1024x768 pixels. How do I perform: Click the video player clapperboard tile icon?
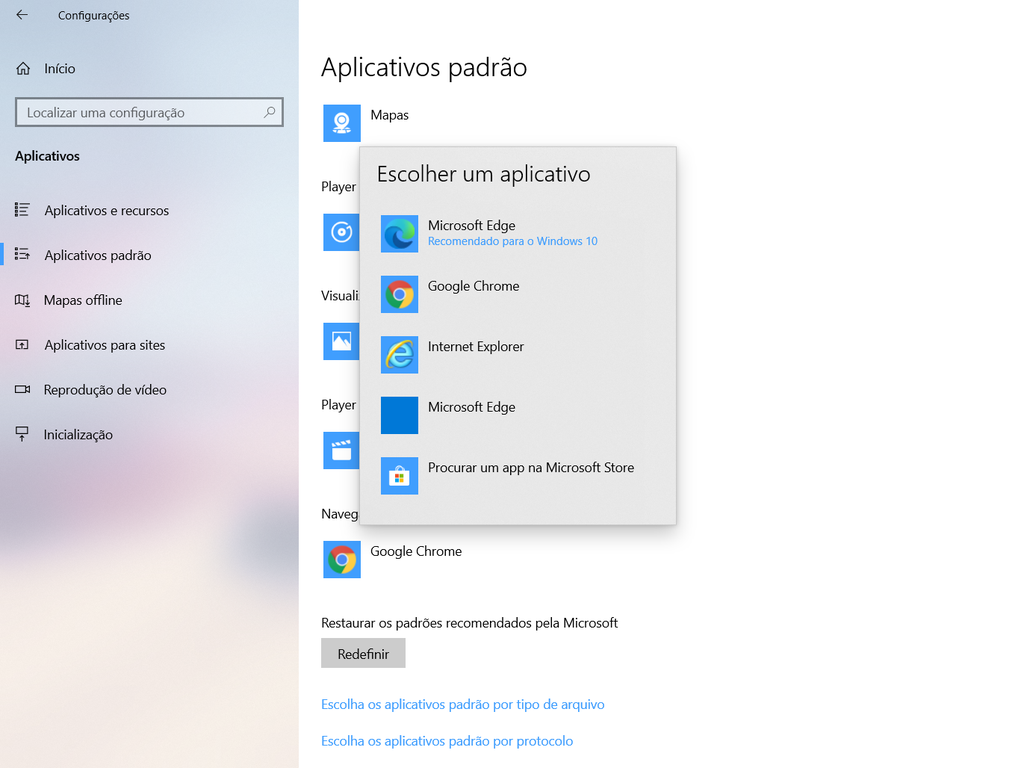pos(341,450)
